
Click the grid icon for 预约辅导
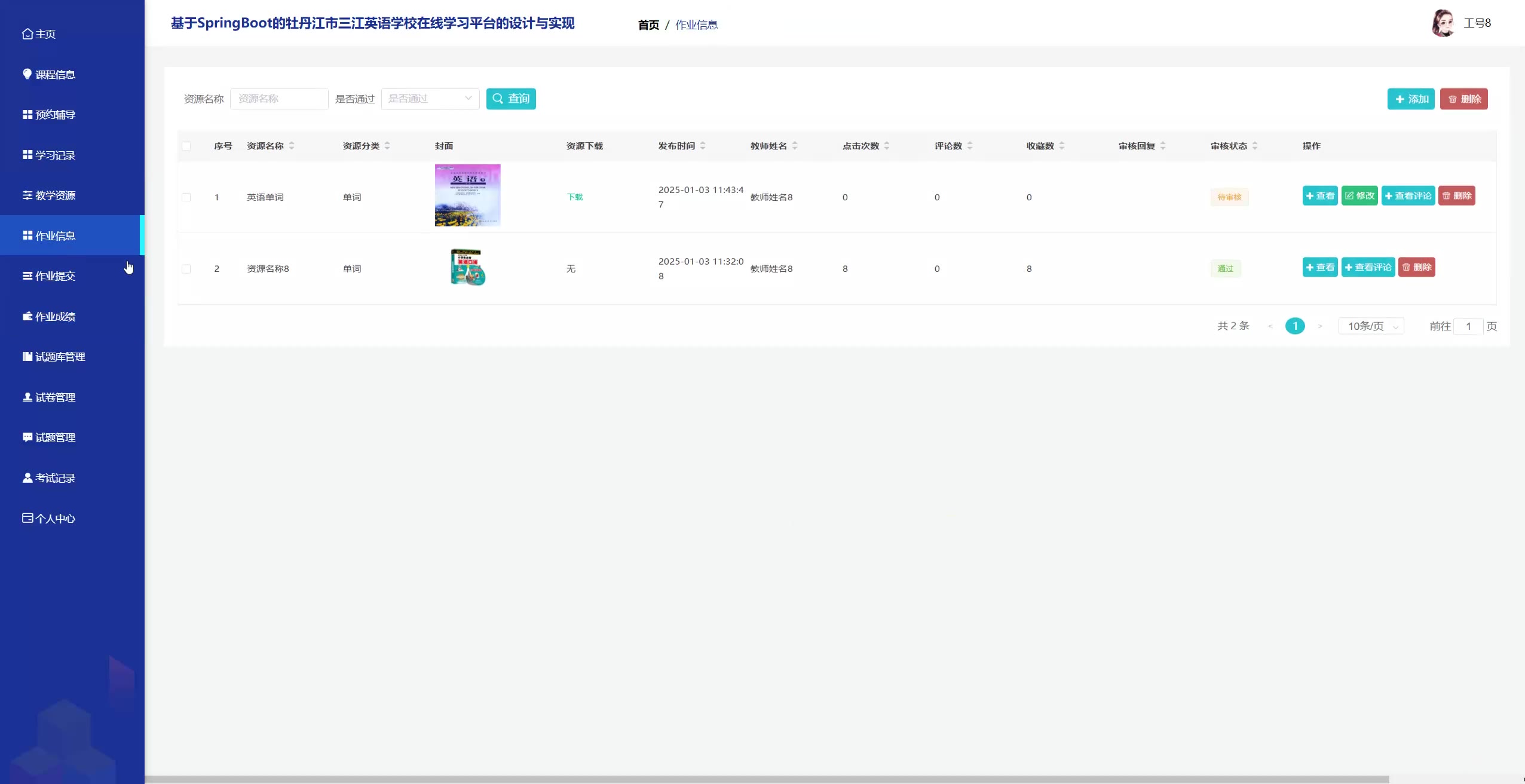27,114
